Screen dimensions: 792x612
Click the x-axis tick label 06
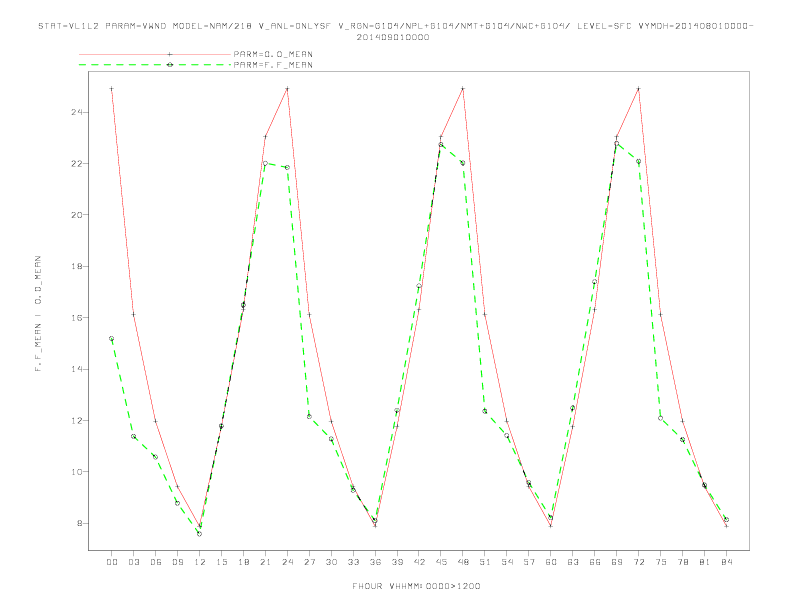156,562
